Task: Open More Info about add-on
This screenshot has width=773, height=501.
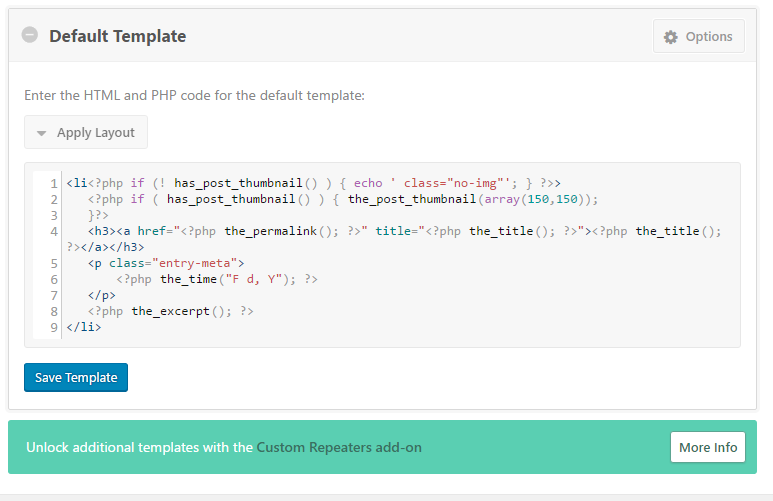Action: [x=707, y=447]
